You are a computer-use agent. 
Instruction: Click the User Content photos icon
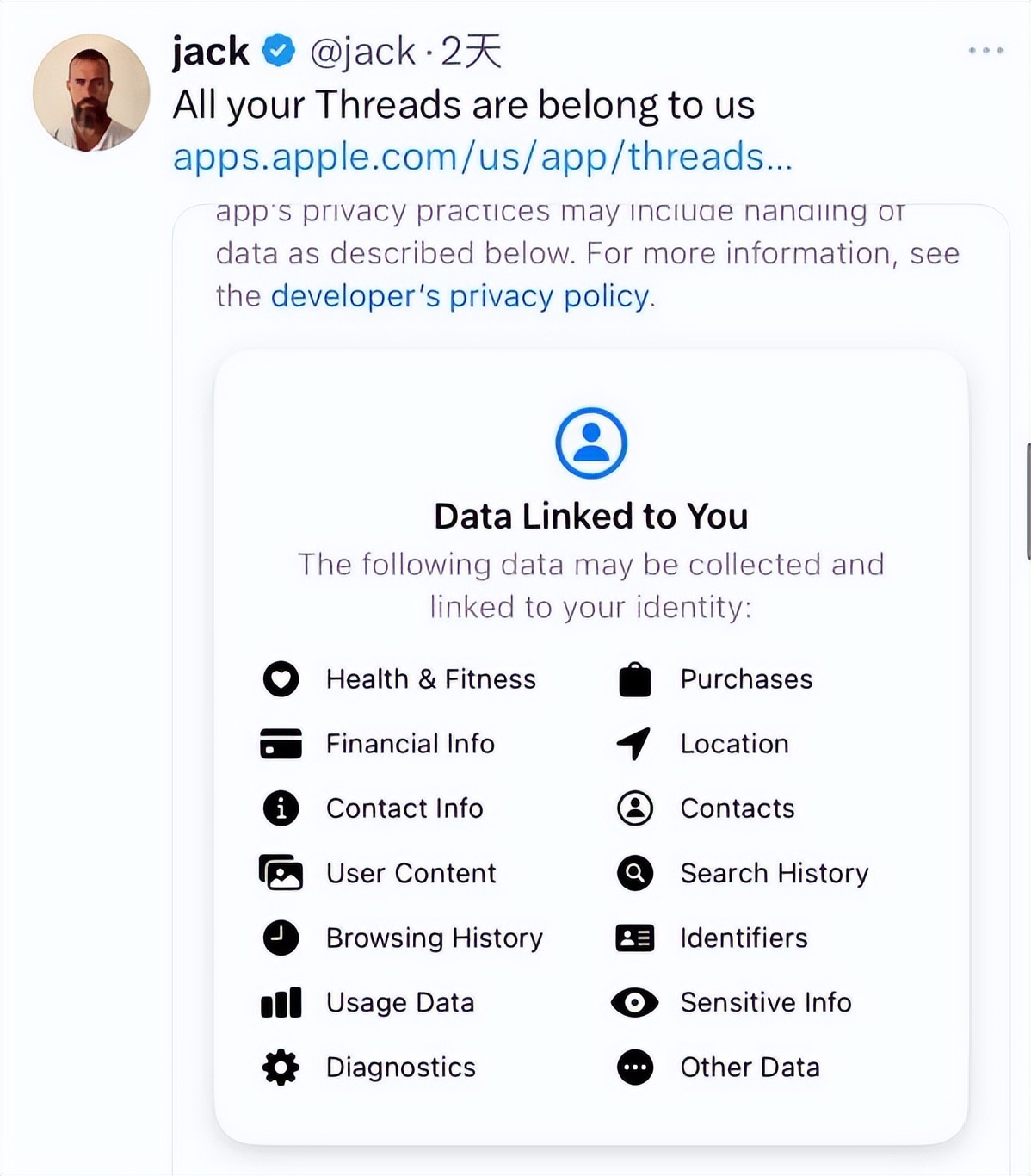click(281, 873)
